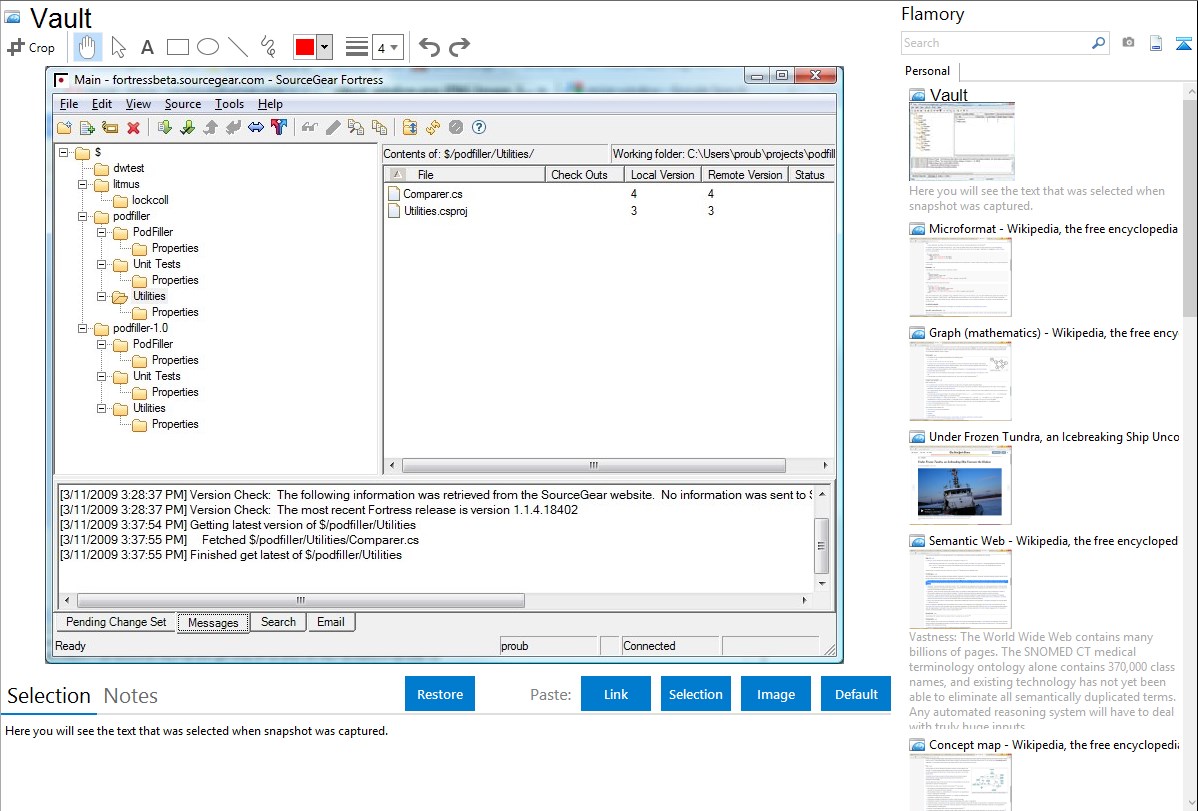Switch to the Notes tab
The image size is (1198, 811).
[x=131, y=696]
